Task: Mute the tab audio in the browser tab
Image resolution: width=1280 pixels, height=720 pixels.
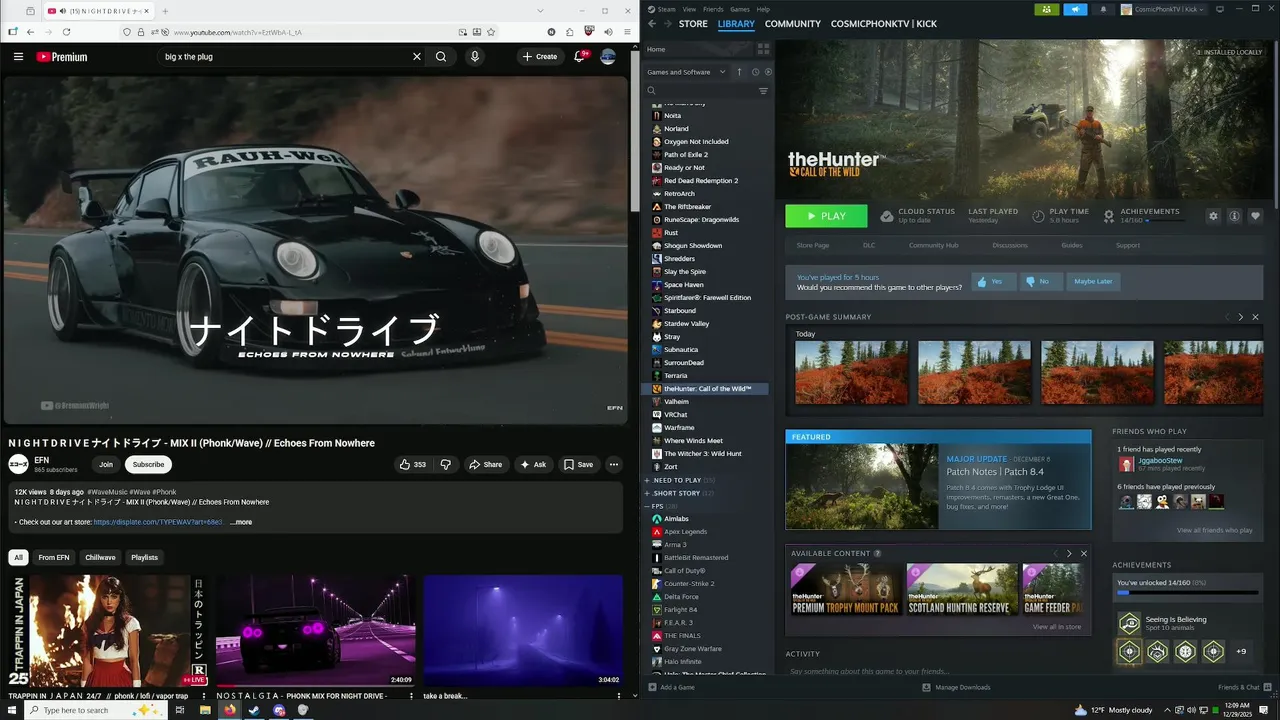Action: 63,11
